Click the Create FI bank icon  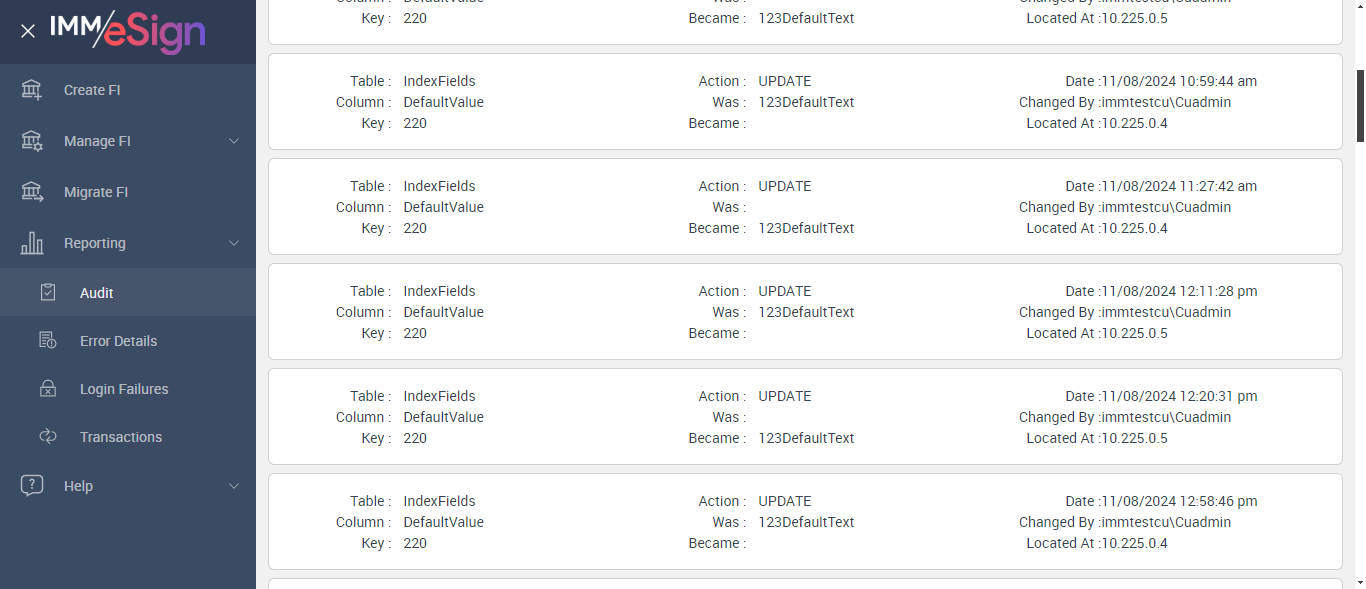tap(32, 90)
